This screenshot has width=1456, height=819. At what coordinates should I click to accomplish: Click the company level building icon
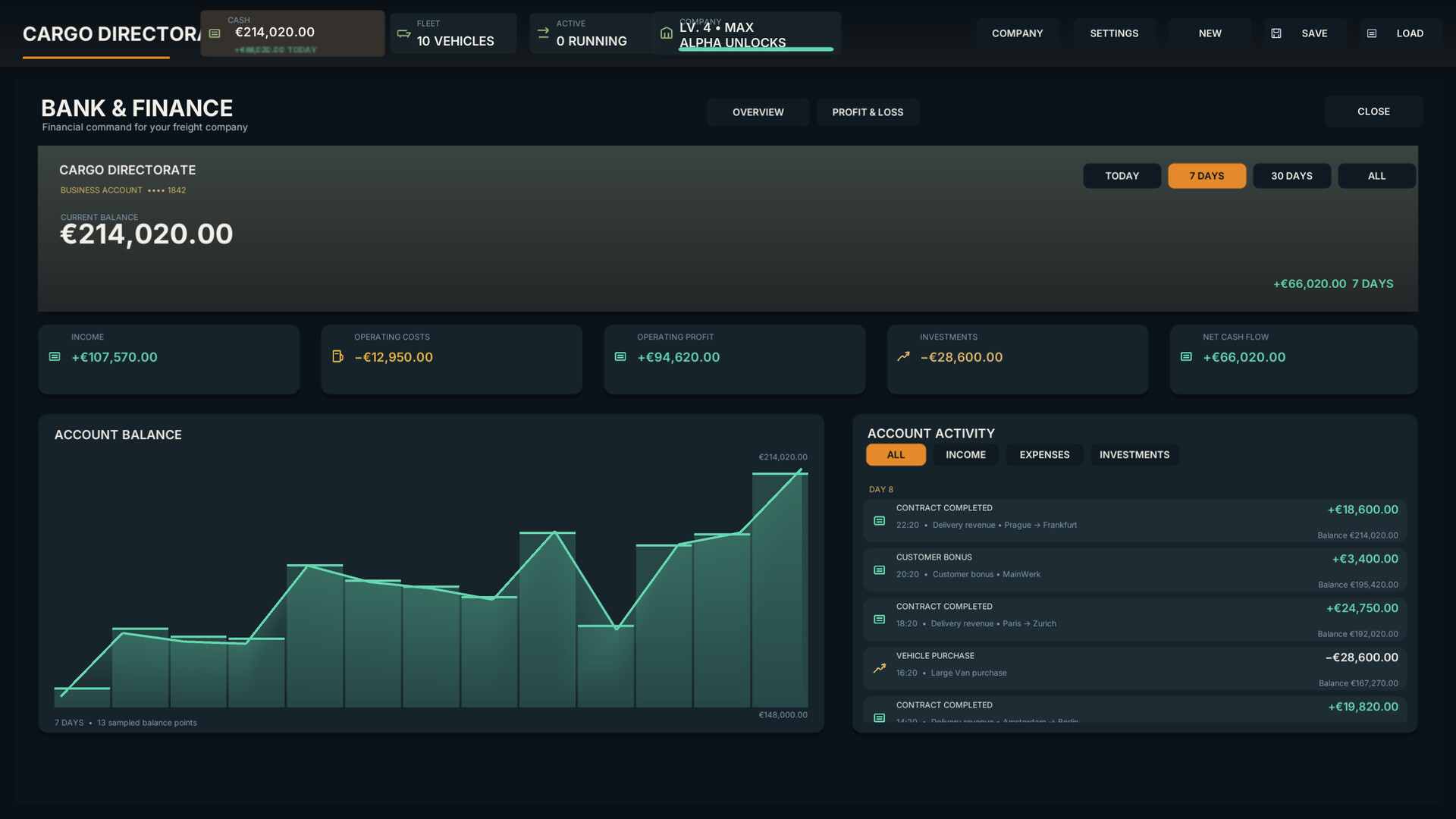tap(667, 33)
